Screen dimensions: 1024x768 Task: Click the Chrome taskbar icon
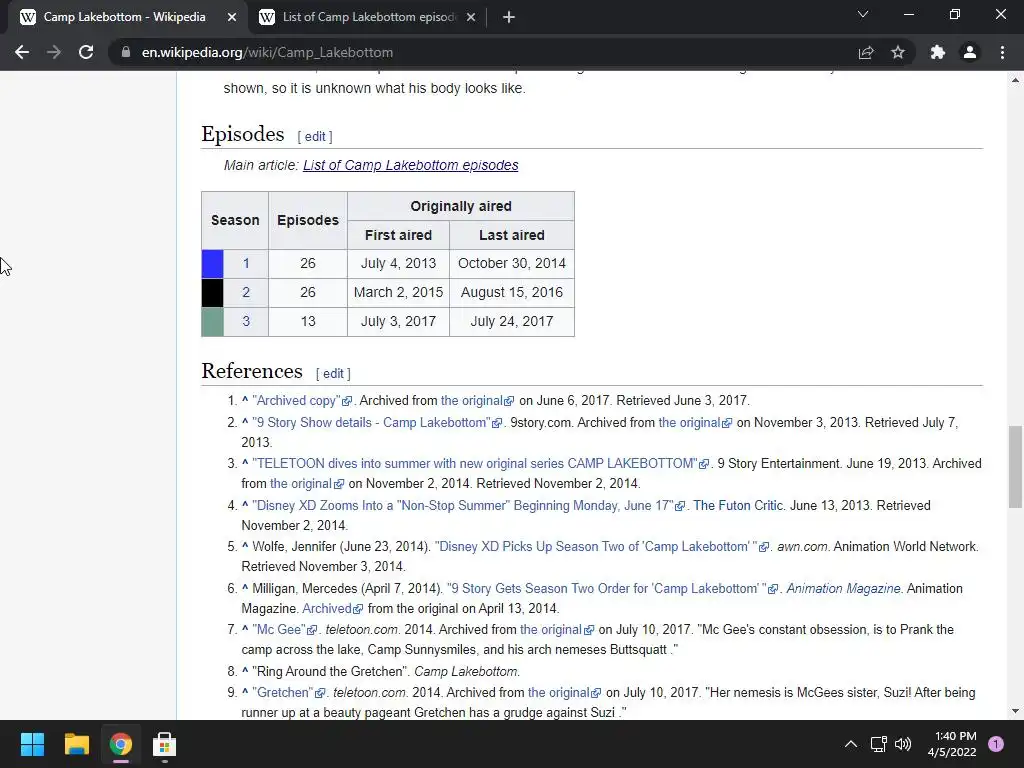120,744
